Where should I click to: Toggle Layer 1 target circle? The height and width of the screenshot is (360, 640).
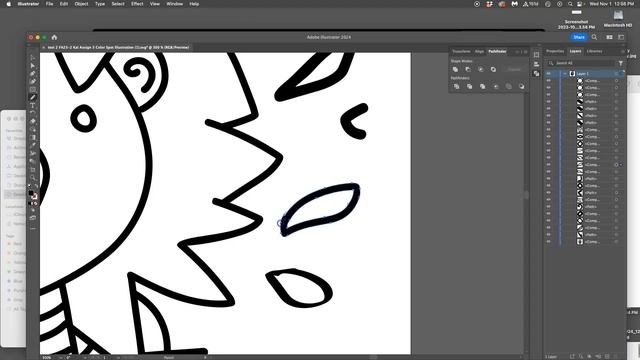(616, 73)
